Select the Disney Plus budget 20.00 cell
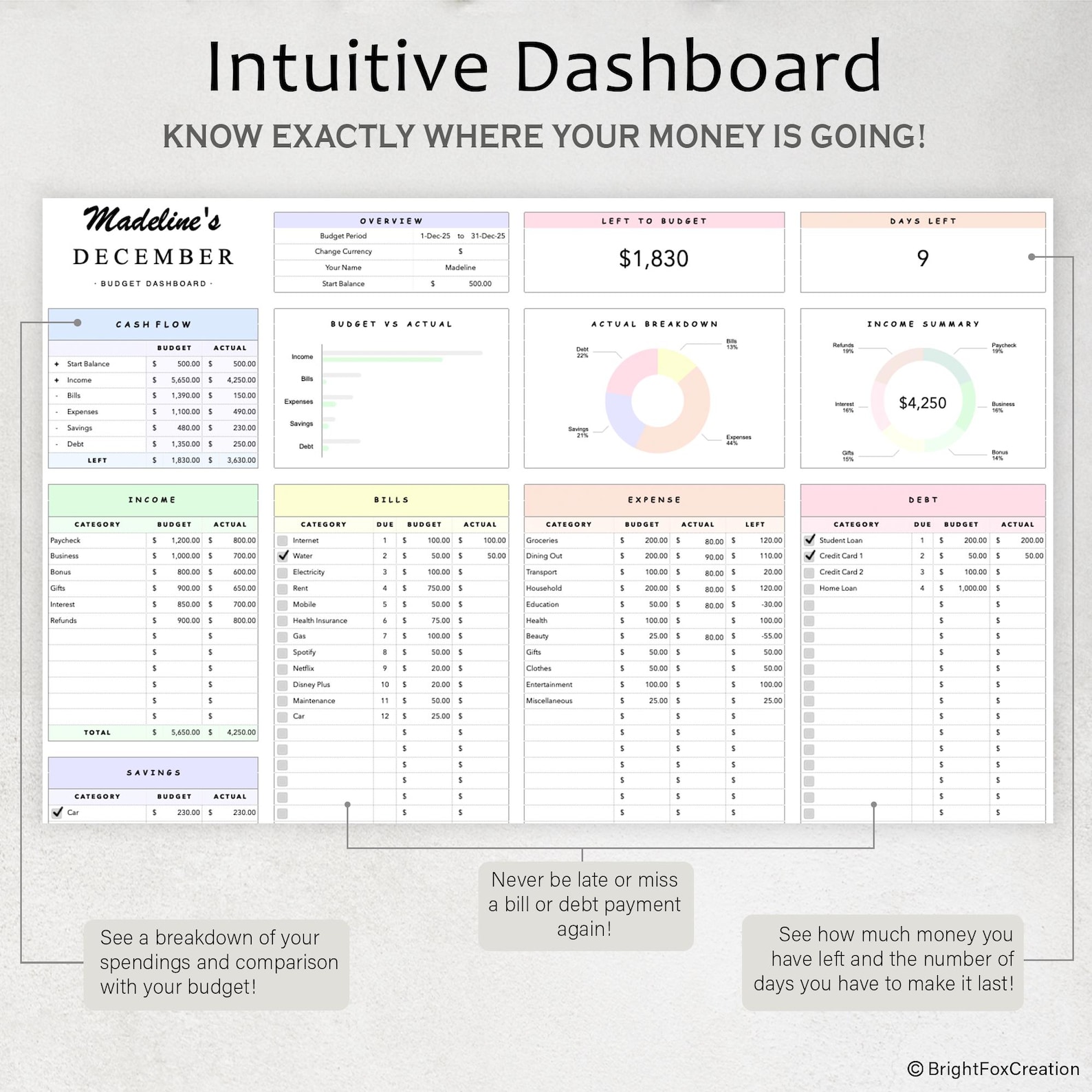Image resolution: width=1092 pixels, height=1092 pixels. point(424,684)
